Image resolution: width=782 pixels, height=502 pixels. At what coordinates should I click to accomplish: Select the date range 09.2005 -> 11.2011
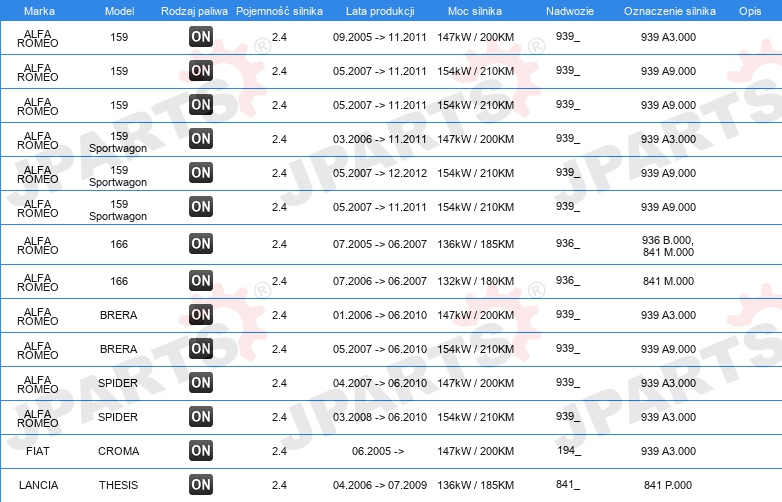coord(380,37)
